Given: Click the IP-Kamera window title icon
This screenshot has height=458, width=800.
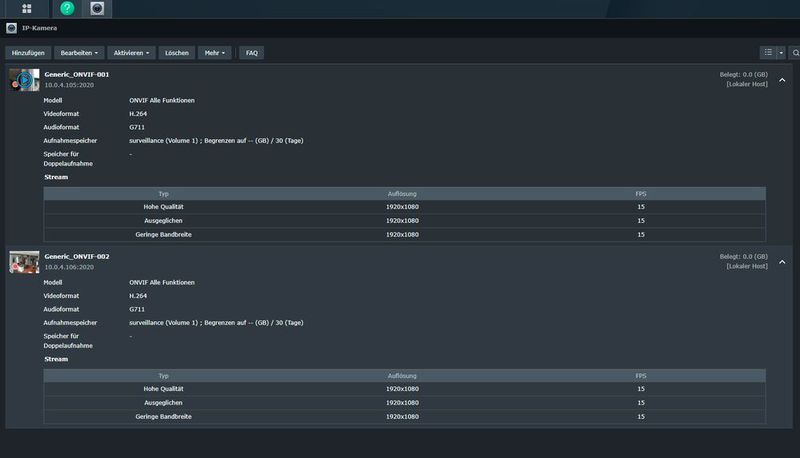Looking at the screenshot, I should (x=12, y=28).
